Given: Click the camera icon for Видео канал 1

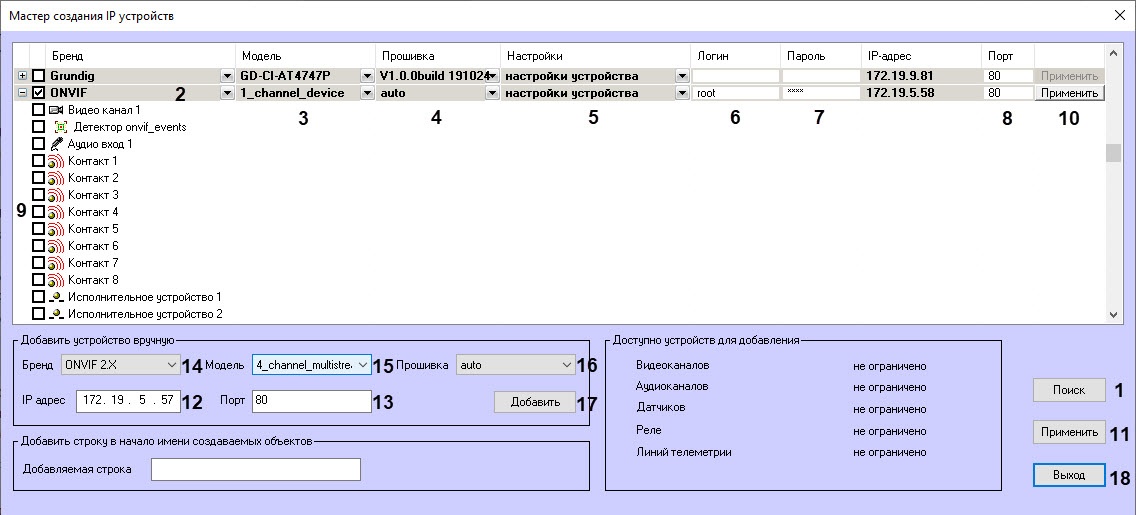Looking at the screenshot, I should pos(56,109).
